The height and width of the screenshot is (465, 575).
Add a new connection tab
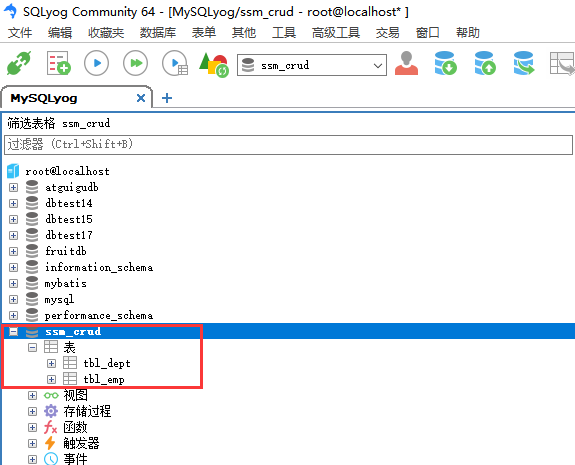click(167, 98)
